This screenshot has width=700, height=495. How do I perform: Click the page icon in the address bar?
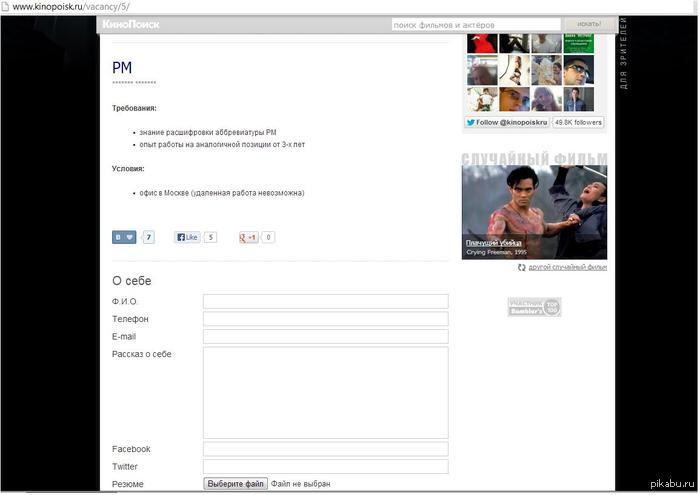(5, 7)
